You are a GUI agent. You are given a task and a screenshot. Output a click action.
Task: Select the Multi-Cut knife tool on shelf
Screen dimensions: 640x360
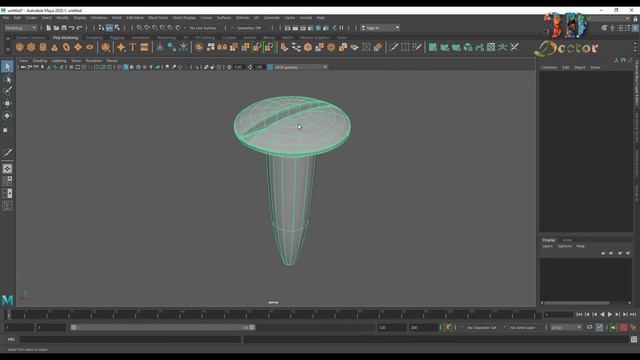[x=393, y=47]
